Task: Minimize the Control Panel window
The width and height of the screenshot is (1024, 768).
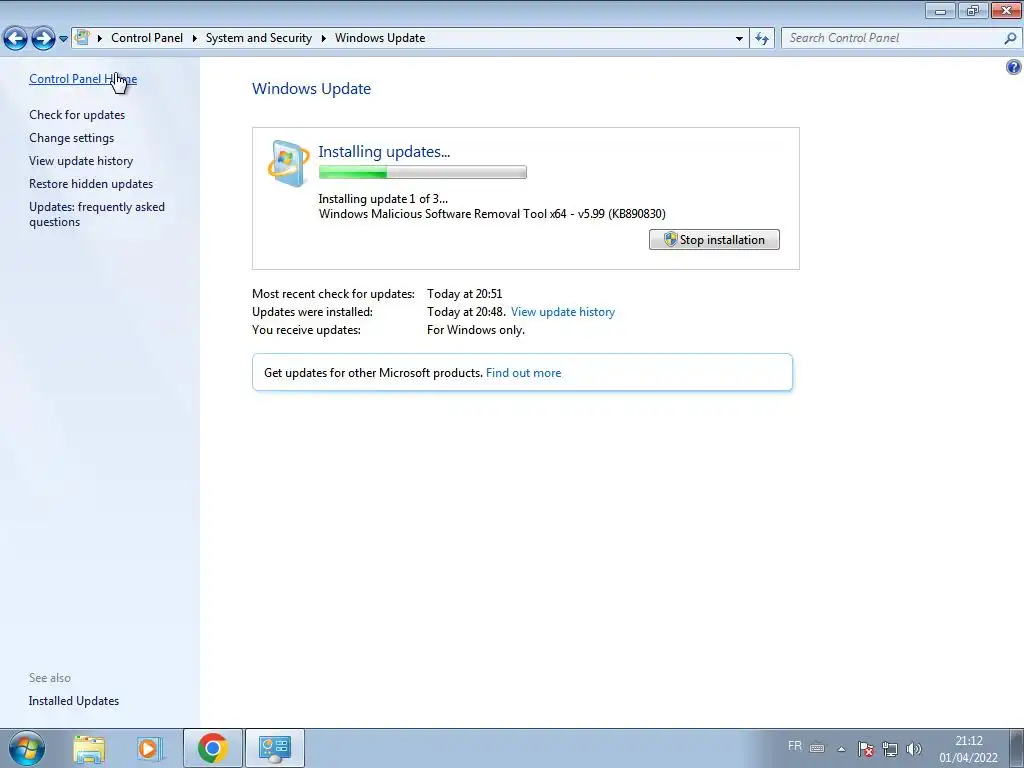Action: [940, 10]
